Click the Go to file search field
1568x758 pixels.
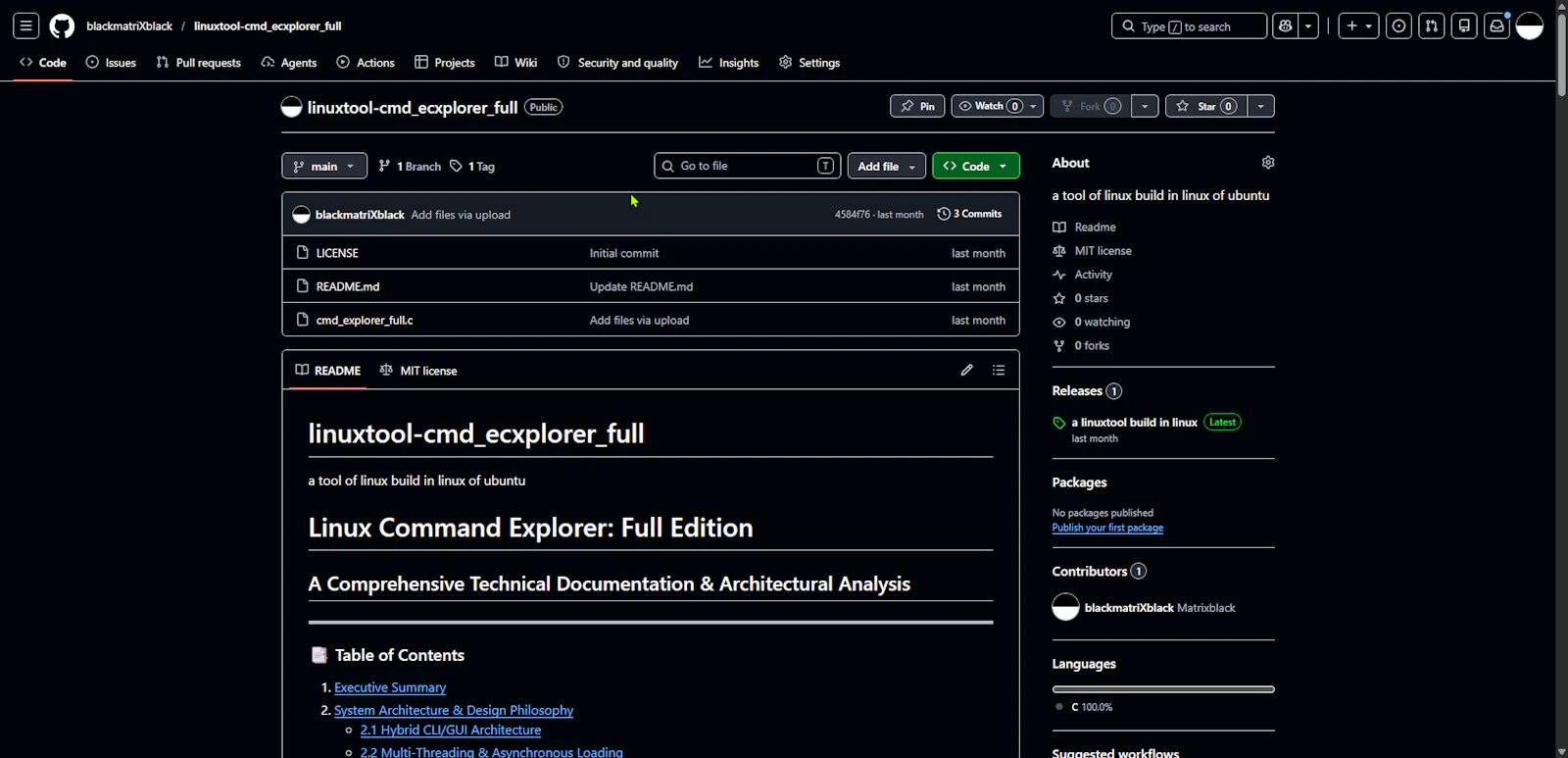tap(748, 166)
